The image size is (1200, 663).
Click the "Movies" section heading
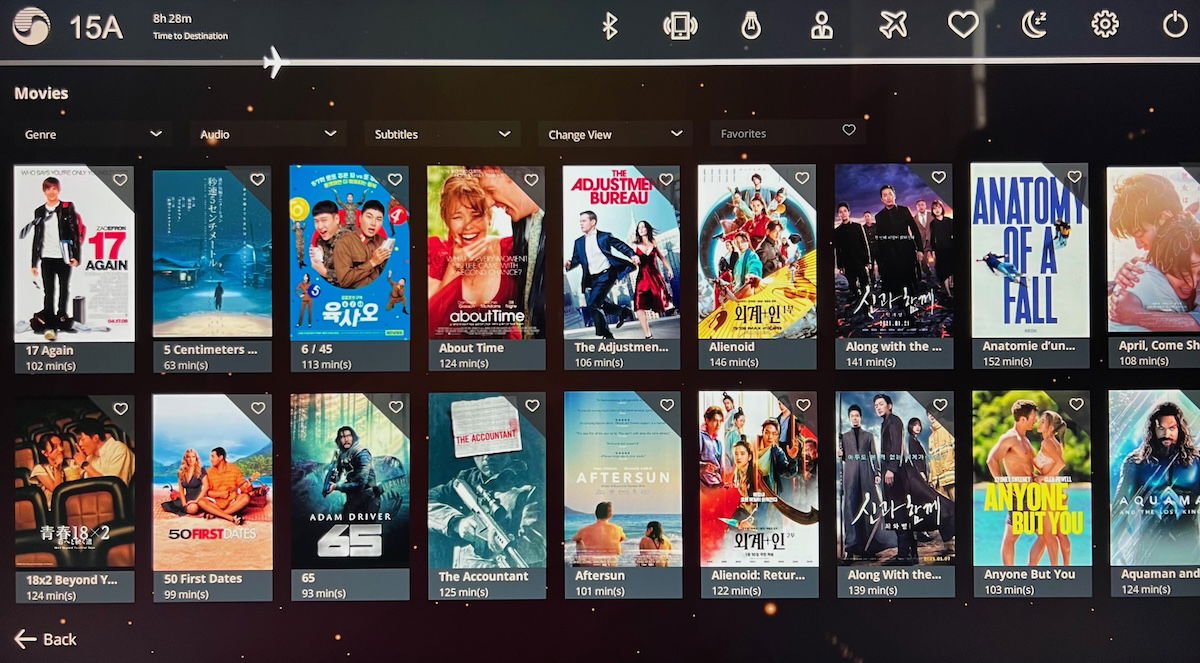pos(41,93)
